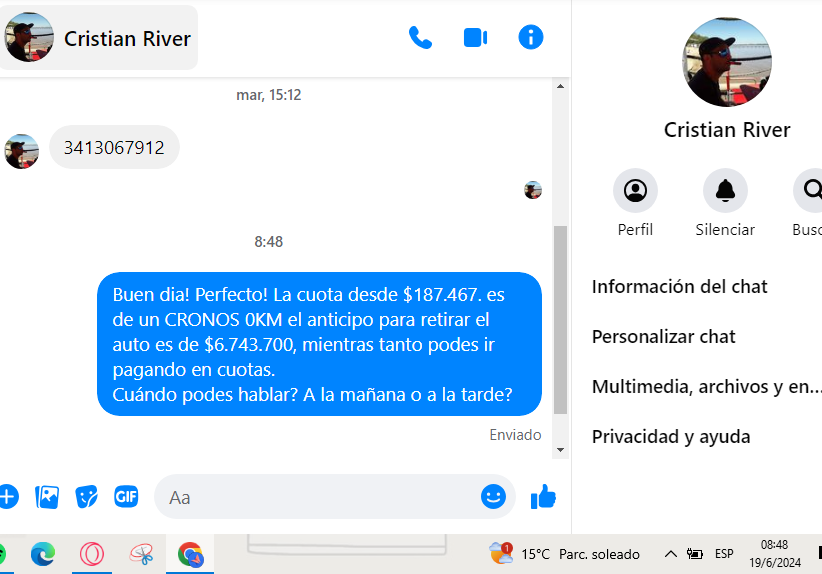The width and height of the screenshot is (822, 574).
Task: Open the emoji picker in message box
Action: (493, 496)
